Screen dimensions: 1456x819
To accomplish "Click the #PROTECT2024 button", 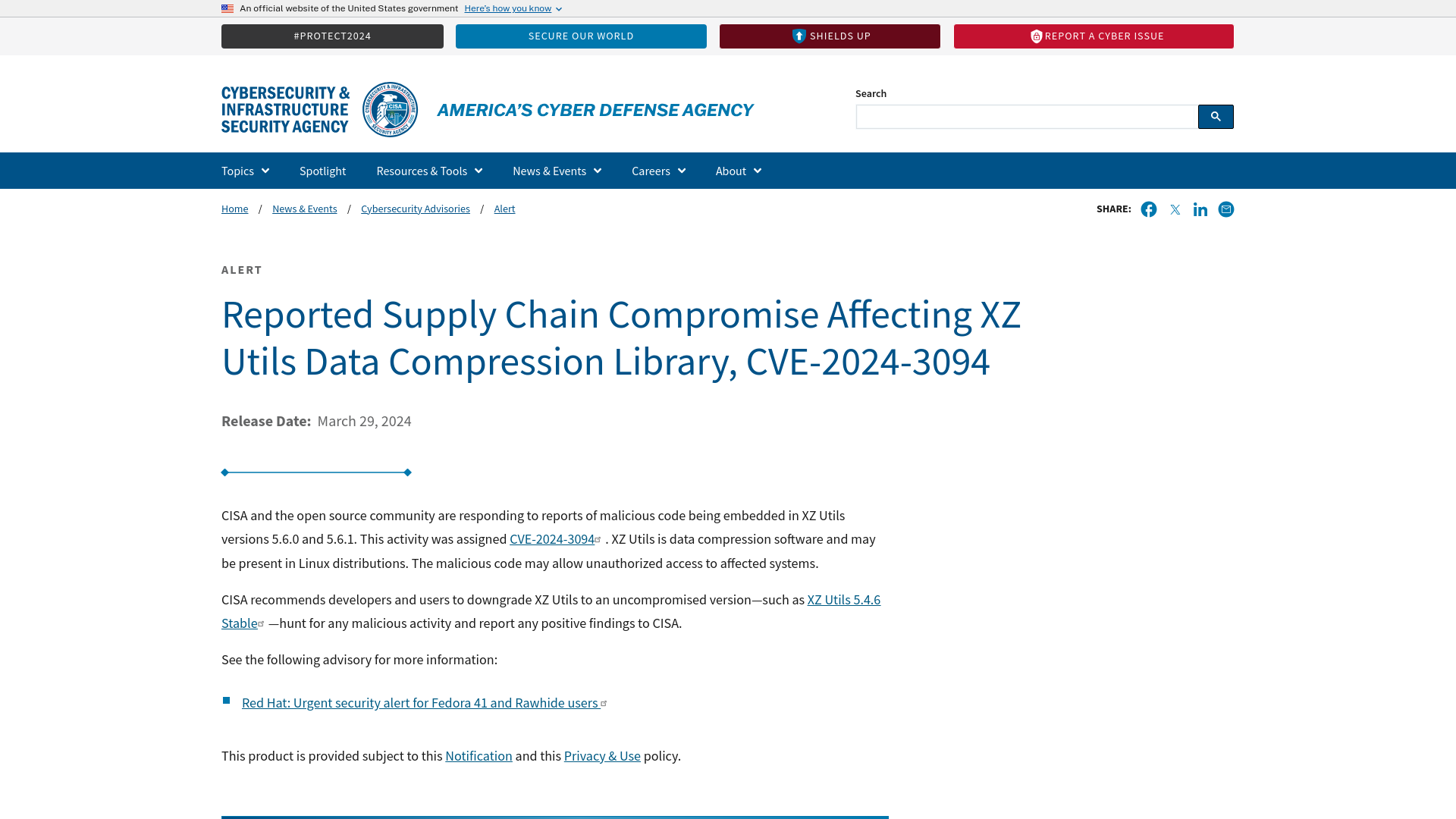I will point(332,36).
